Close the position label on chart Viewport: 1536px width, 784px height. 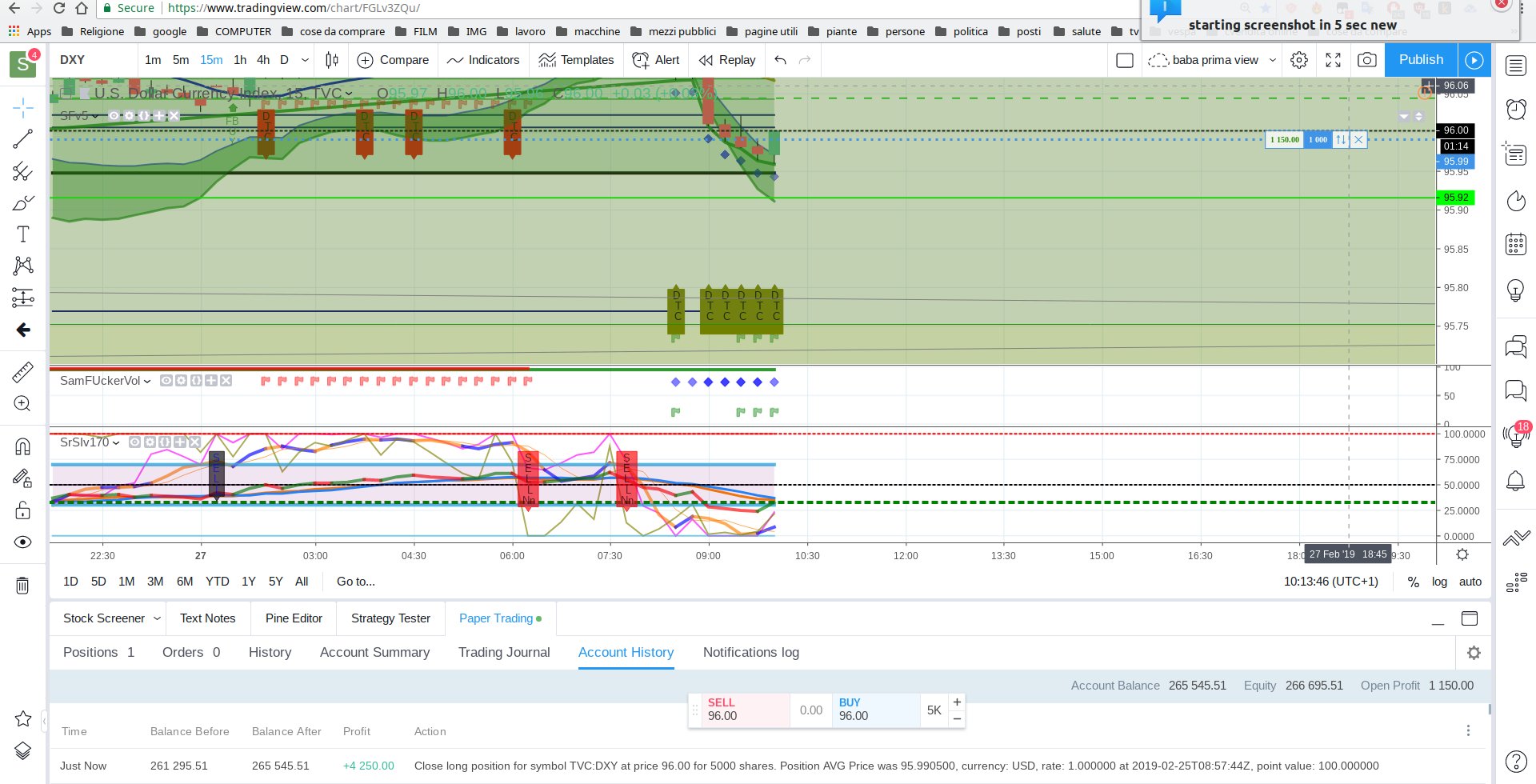(1358, 139)
